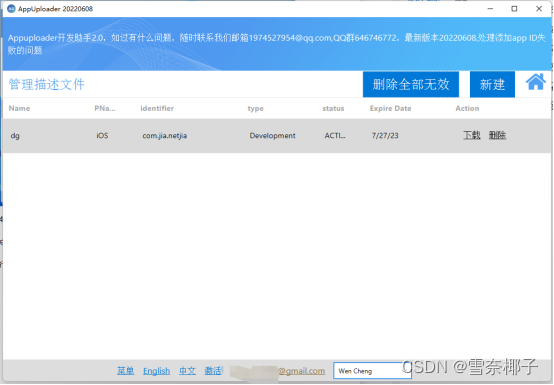The image size is (554, 385).
Task: Click the status column header
Action: 333,108
